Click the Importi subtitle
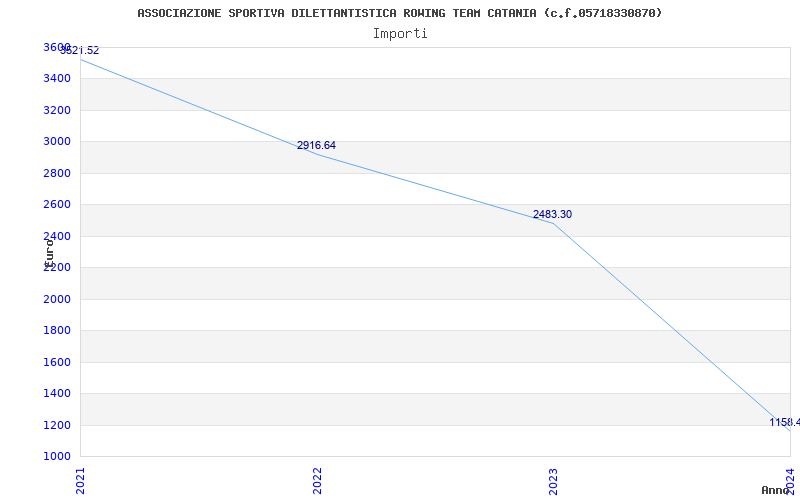Viewport: 800px width, 500px height. pos(400,34)
